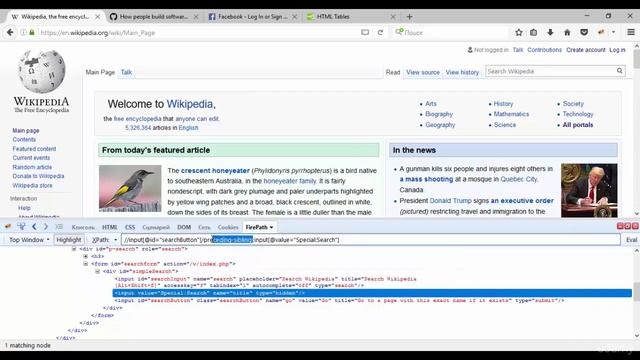Click the Wikipedia search magnifier icon
The width and height of the screenshot is (640, 360).
[620, 71]
